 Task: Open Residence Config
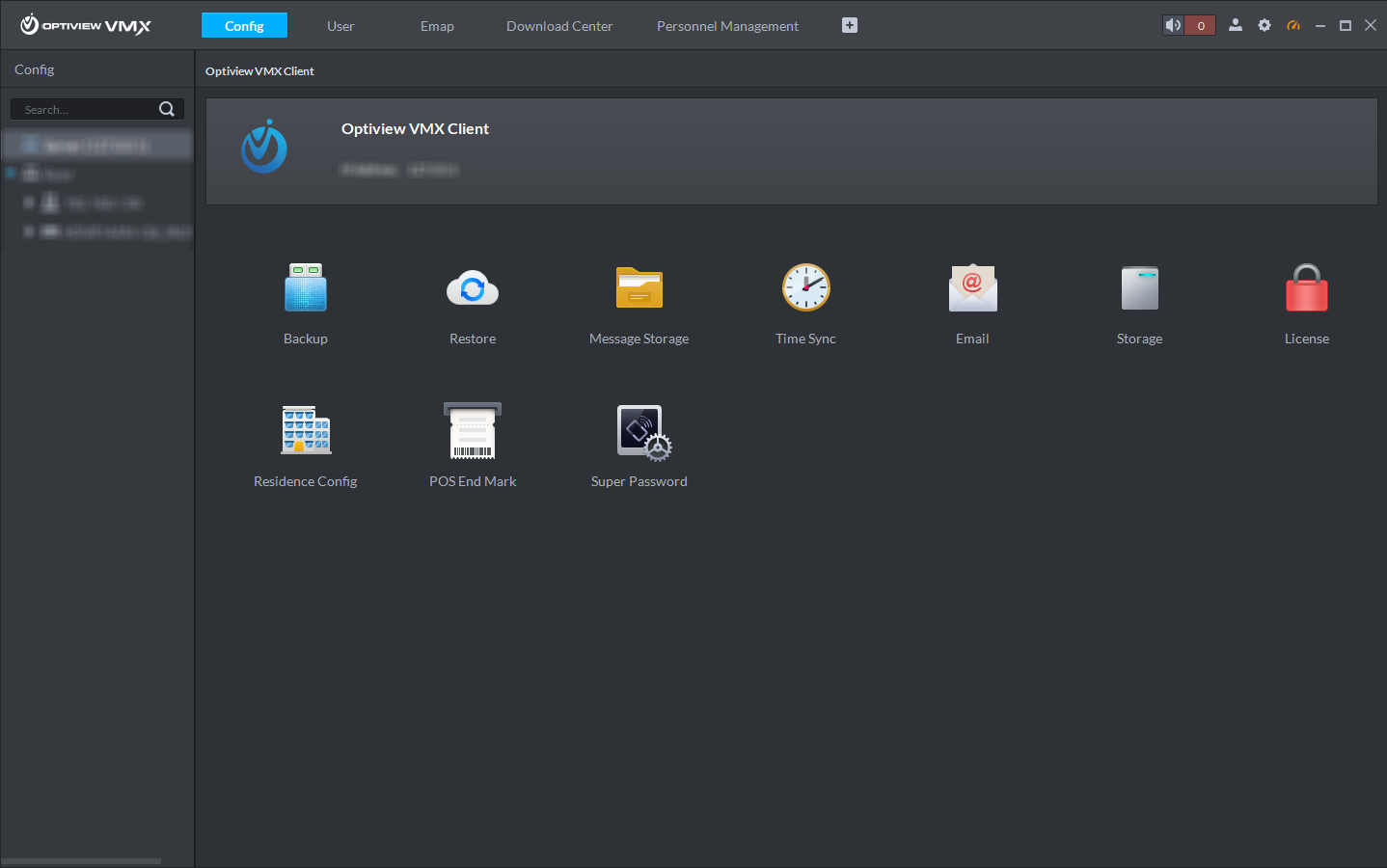(305, 430)
